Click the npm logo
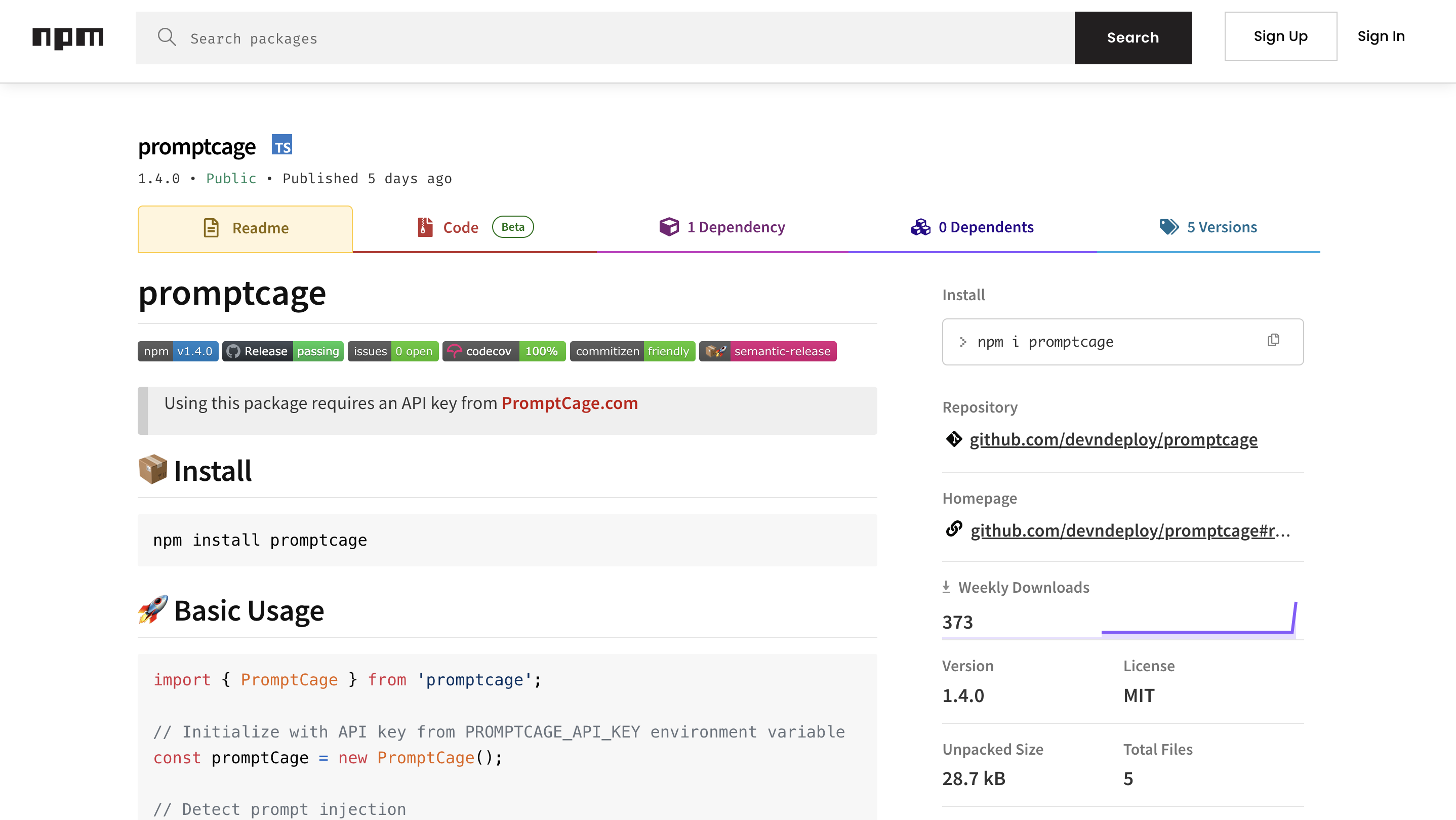 [x=68, y=38]
